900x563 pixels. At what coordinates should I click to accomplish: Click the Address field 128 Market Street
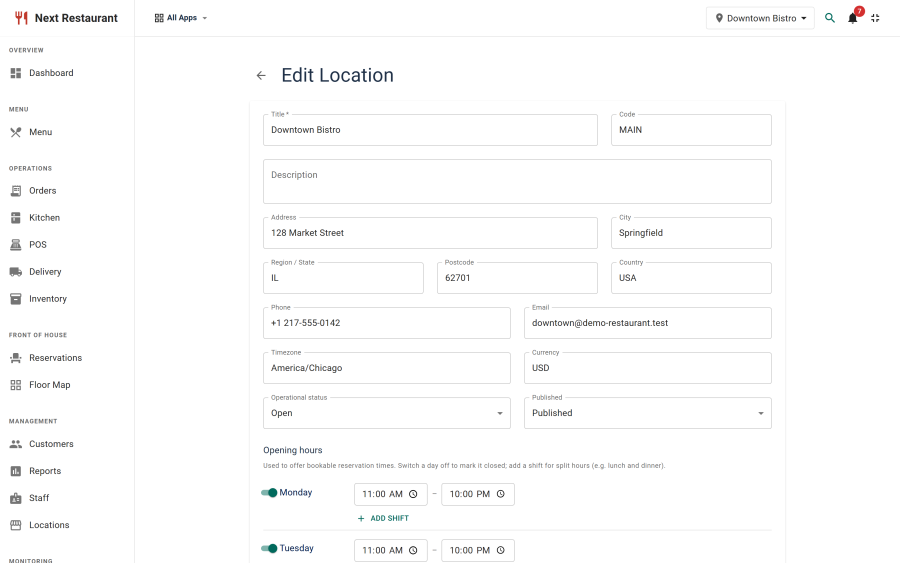pos(430,233)
